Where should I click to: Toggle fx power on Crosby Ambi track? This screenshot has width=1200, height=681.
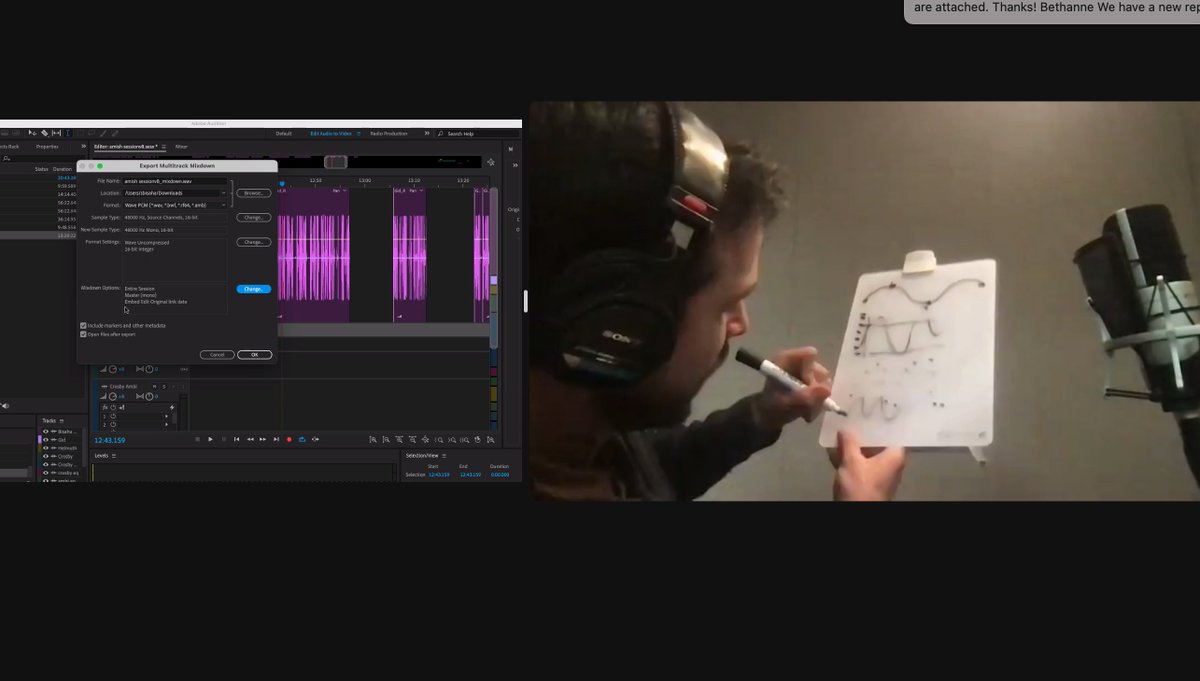(113, 407)
